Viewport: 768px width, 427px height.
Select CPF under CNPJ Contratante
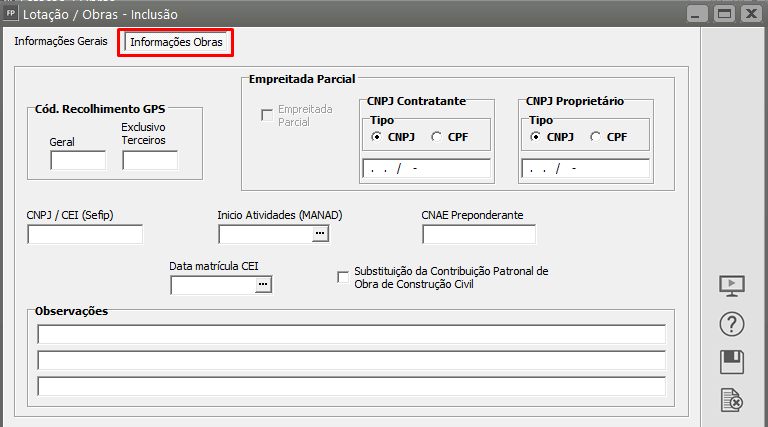point(436,137)
